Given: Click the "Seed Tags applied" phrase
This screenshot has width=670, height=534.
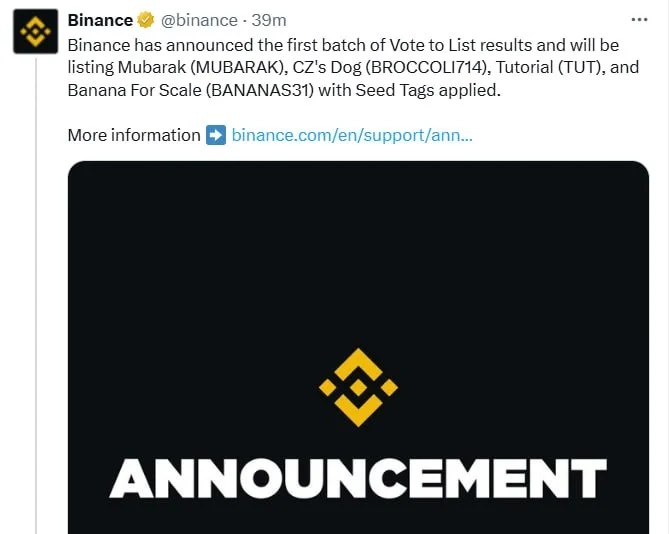Looking at the screenshot, I should point(426,90).
